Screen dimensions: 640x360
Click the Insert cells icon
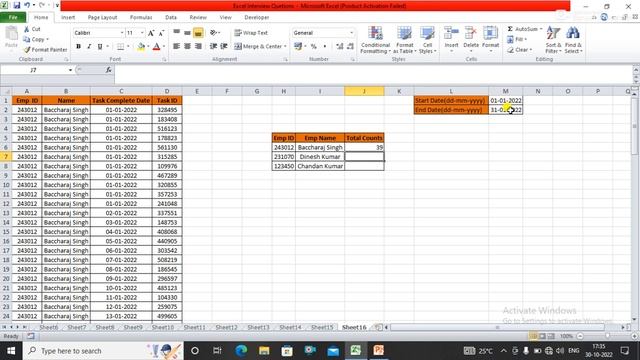(451, 33)
